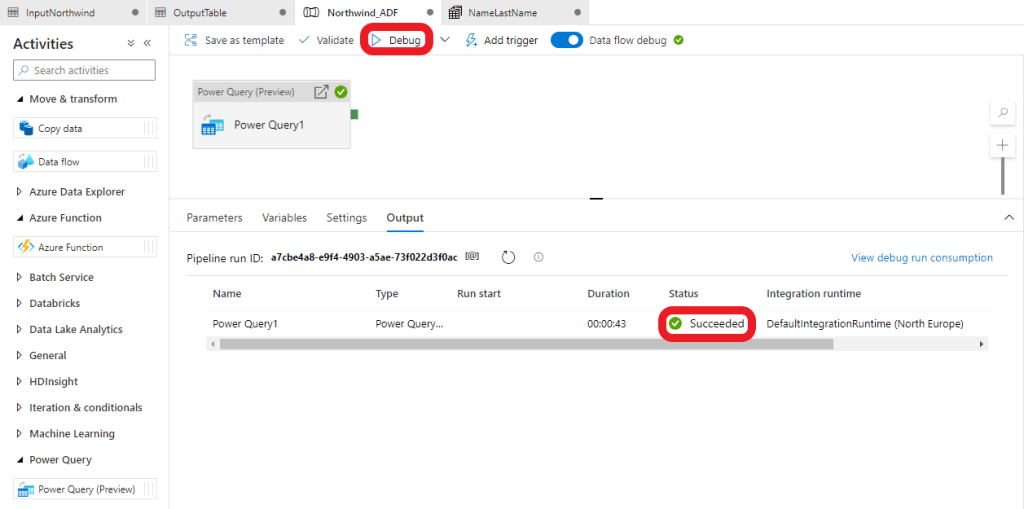This screenshot has height=509, width=1024.
Task: Click the canvas zoom slider
Action: tap(1002, 177)
